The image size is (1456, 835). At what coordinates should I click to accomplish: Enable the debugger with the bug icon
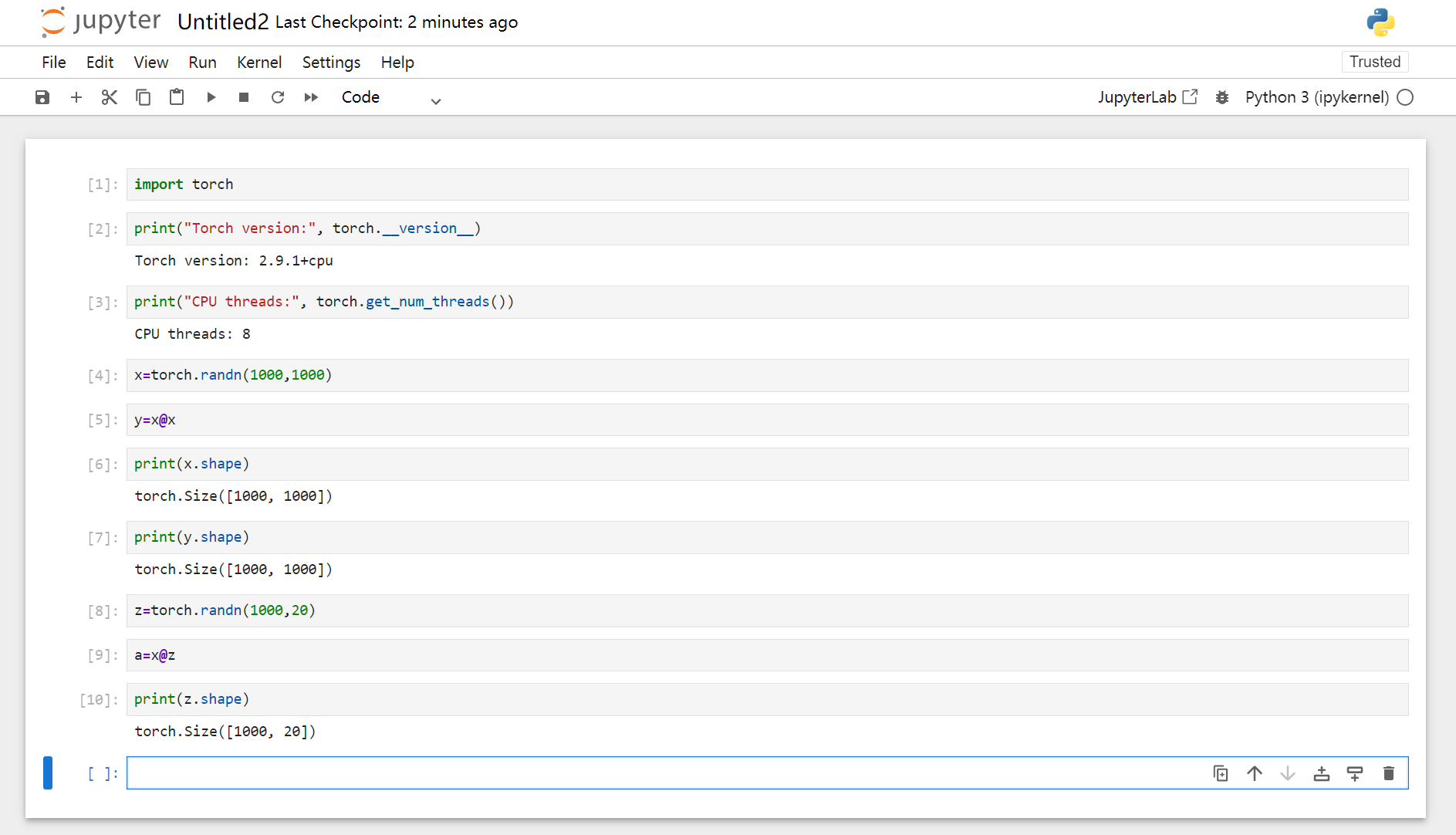1222,97
